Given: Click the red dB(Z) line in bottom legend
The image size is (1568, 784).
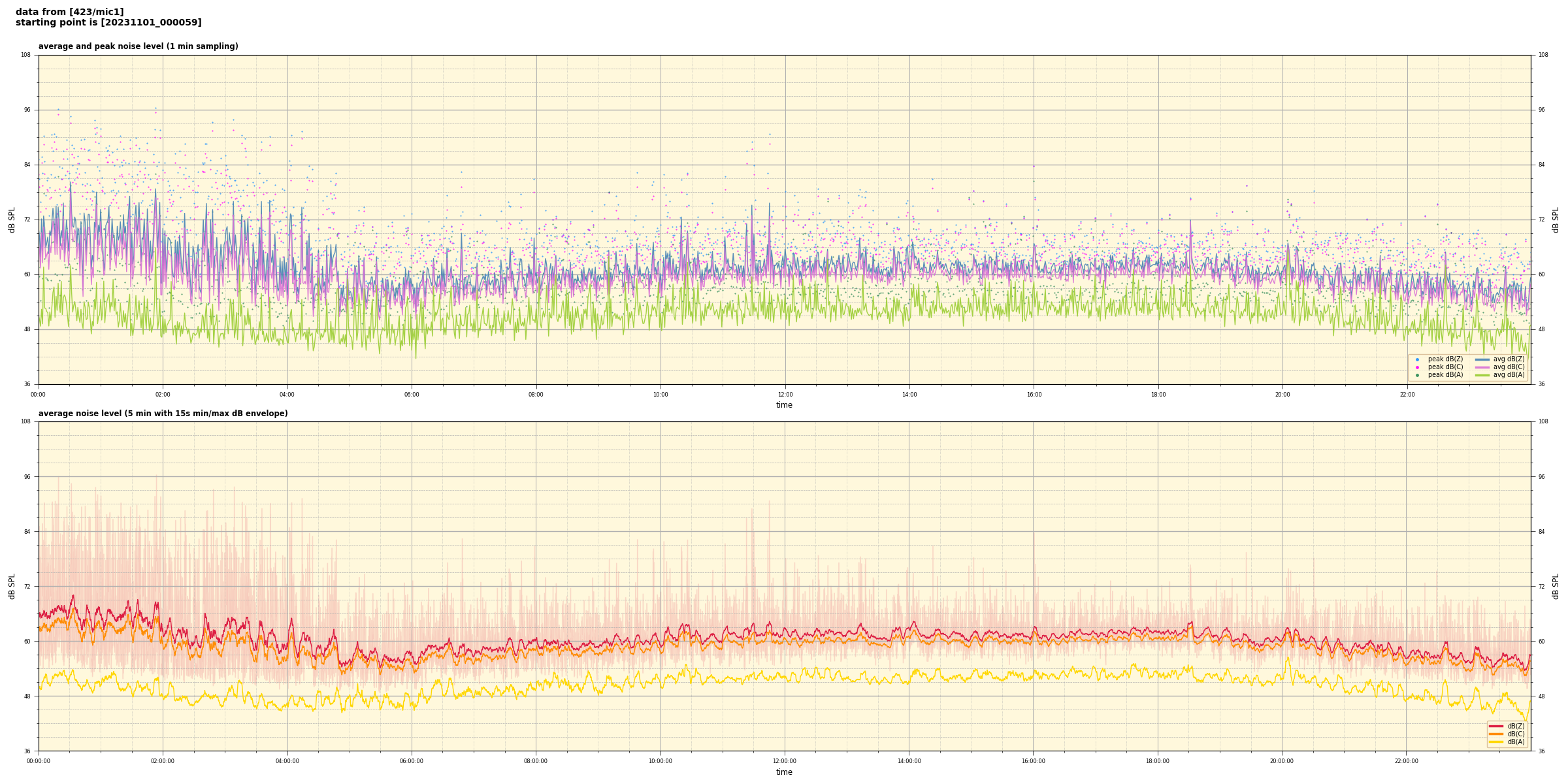Looking at the screenshot, I should pyautogui.click(x=1496, y=726).
